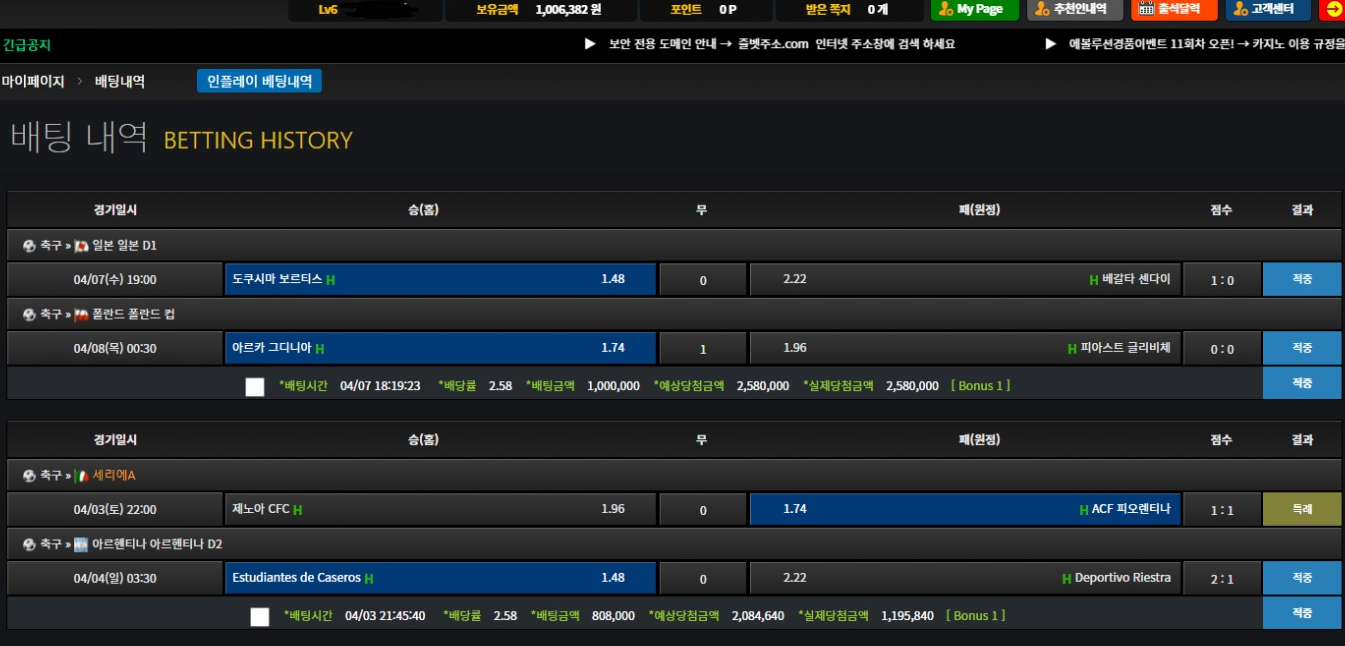This screenshot has width=1345, height=646.
Task: Select the ACF 피오렌티나 away odds cell
Action: coord(964,509)
